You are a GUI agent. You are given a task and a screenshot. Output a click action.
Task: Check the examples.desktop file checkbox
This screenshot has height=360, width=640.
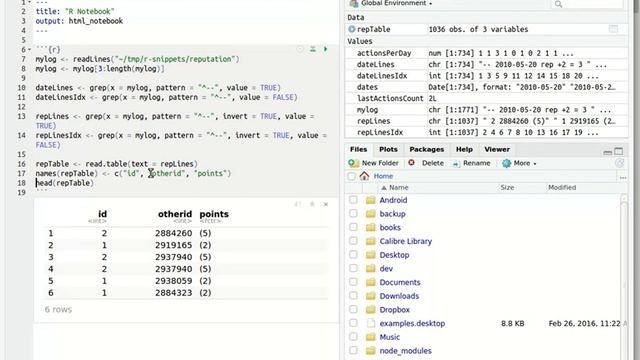[x=353, y=323]
